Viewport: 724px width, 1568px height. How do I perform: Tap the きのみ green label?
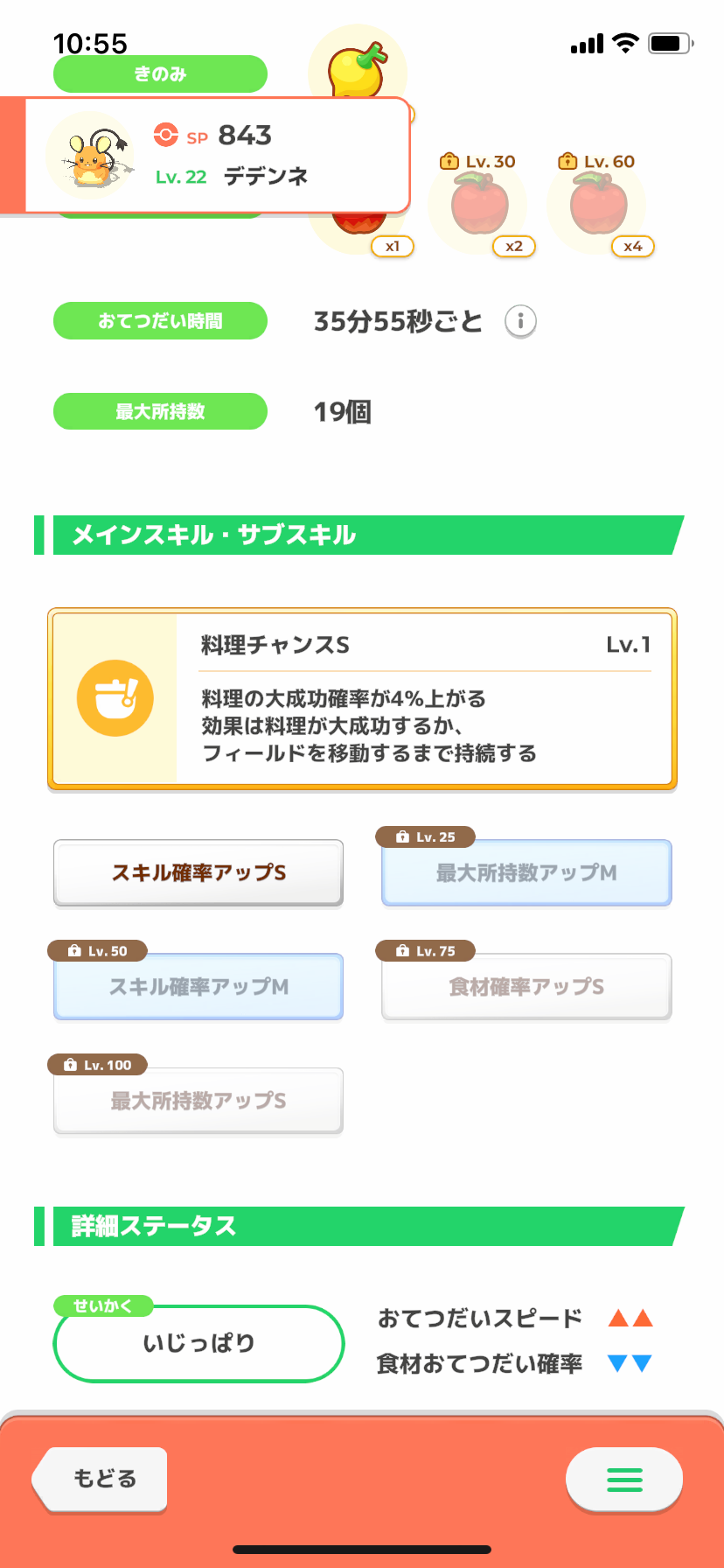160,74
